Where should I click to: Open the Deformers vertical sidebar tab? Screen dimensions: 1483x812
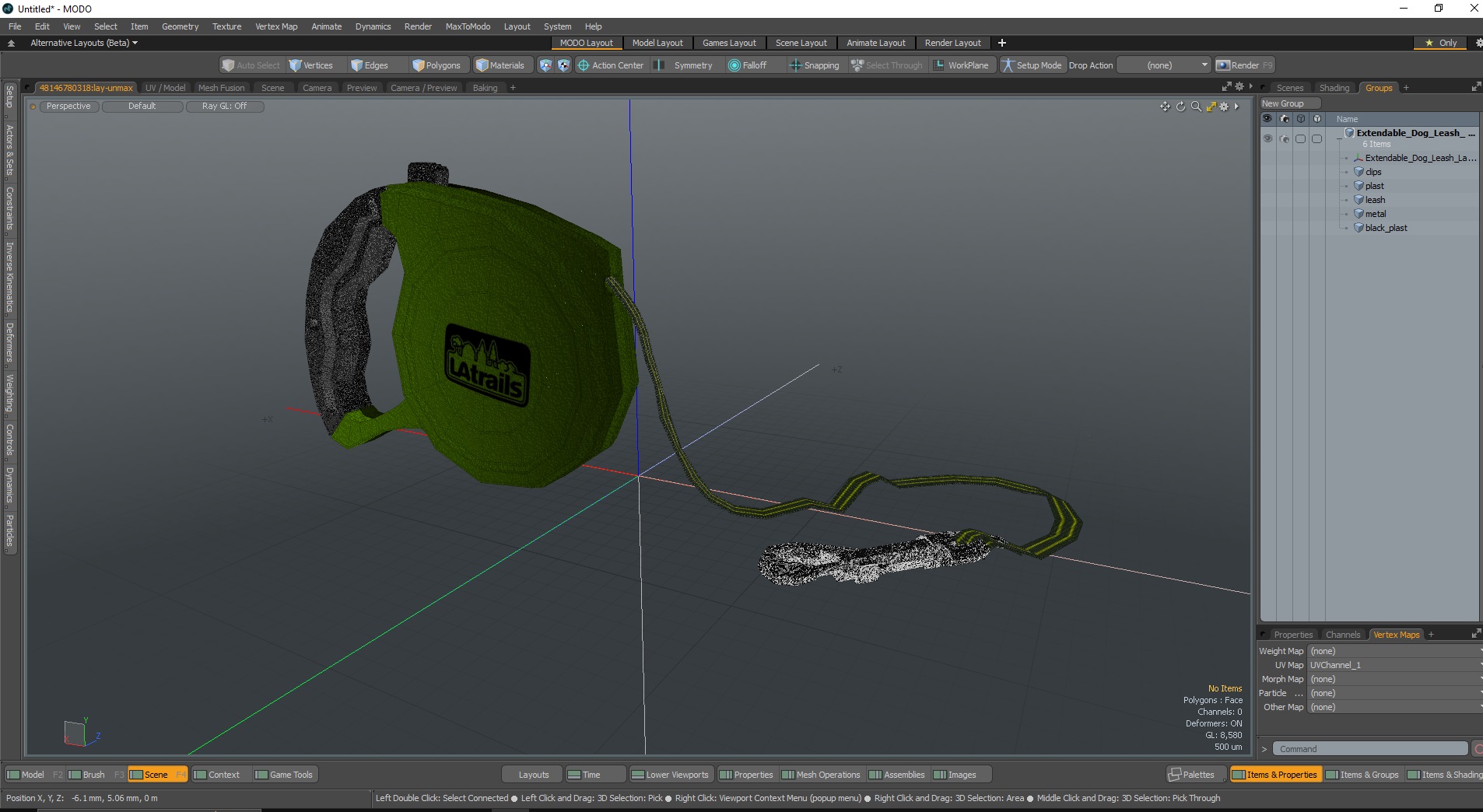pyautogui.click(x=9, y=342)
